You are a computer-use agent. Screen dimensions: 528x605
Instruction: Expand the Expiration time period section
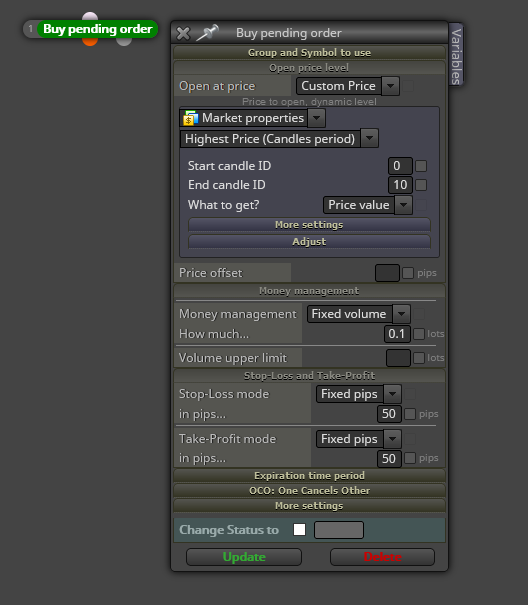click(x=310, y=475)
